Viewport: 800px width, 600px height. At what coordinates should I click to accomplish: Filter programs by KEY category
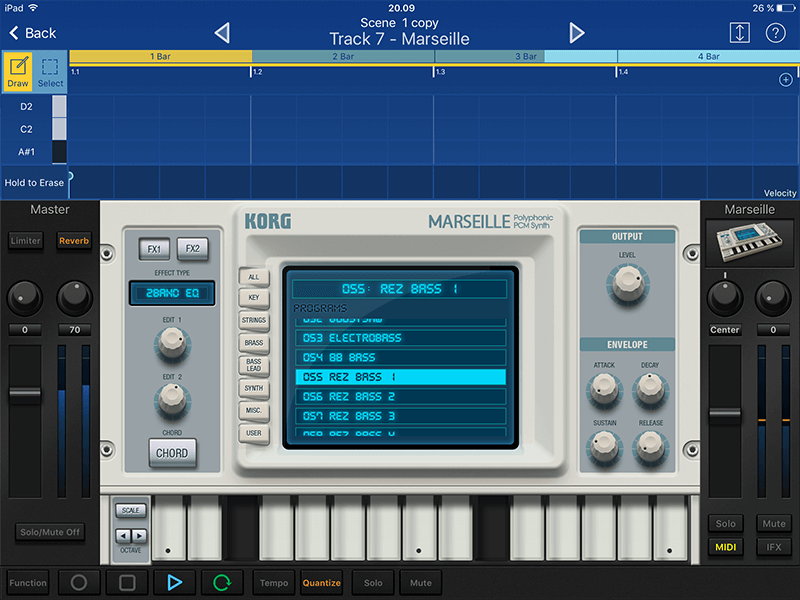point(254,297)
